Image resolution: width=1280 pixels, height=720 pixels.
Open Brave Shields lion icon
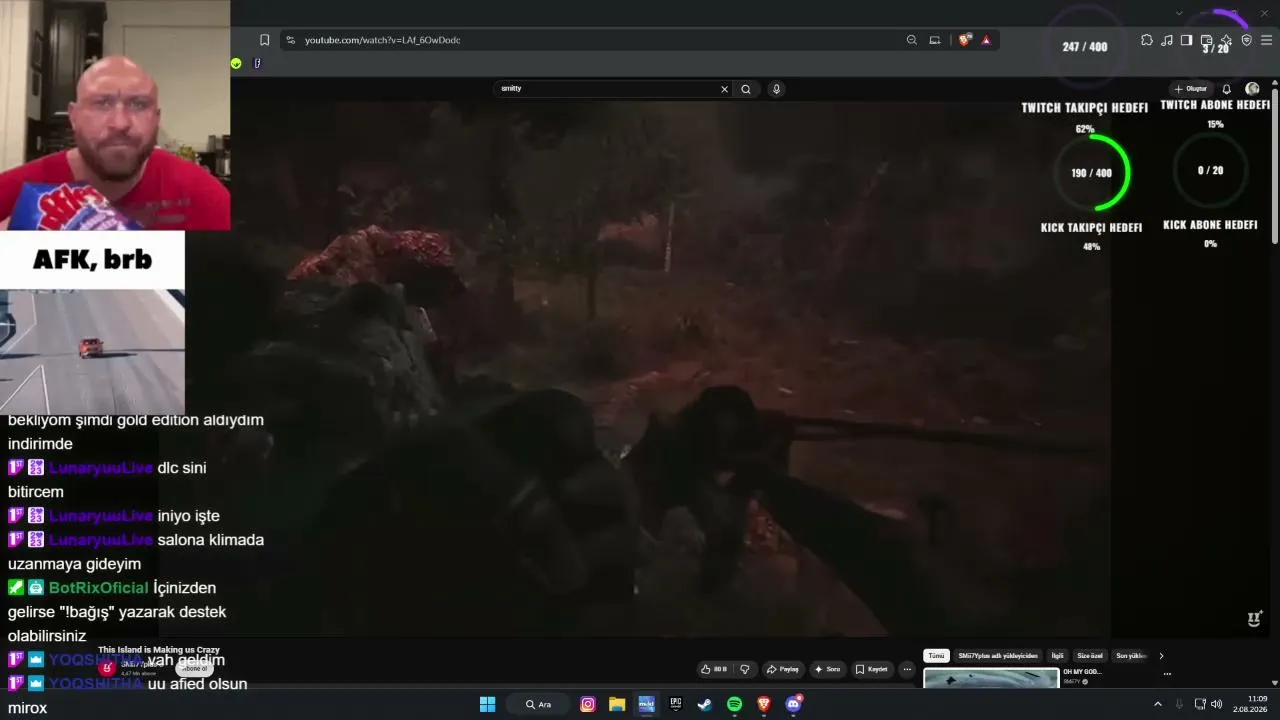pyautogui.click(x=965, y=40)
